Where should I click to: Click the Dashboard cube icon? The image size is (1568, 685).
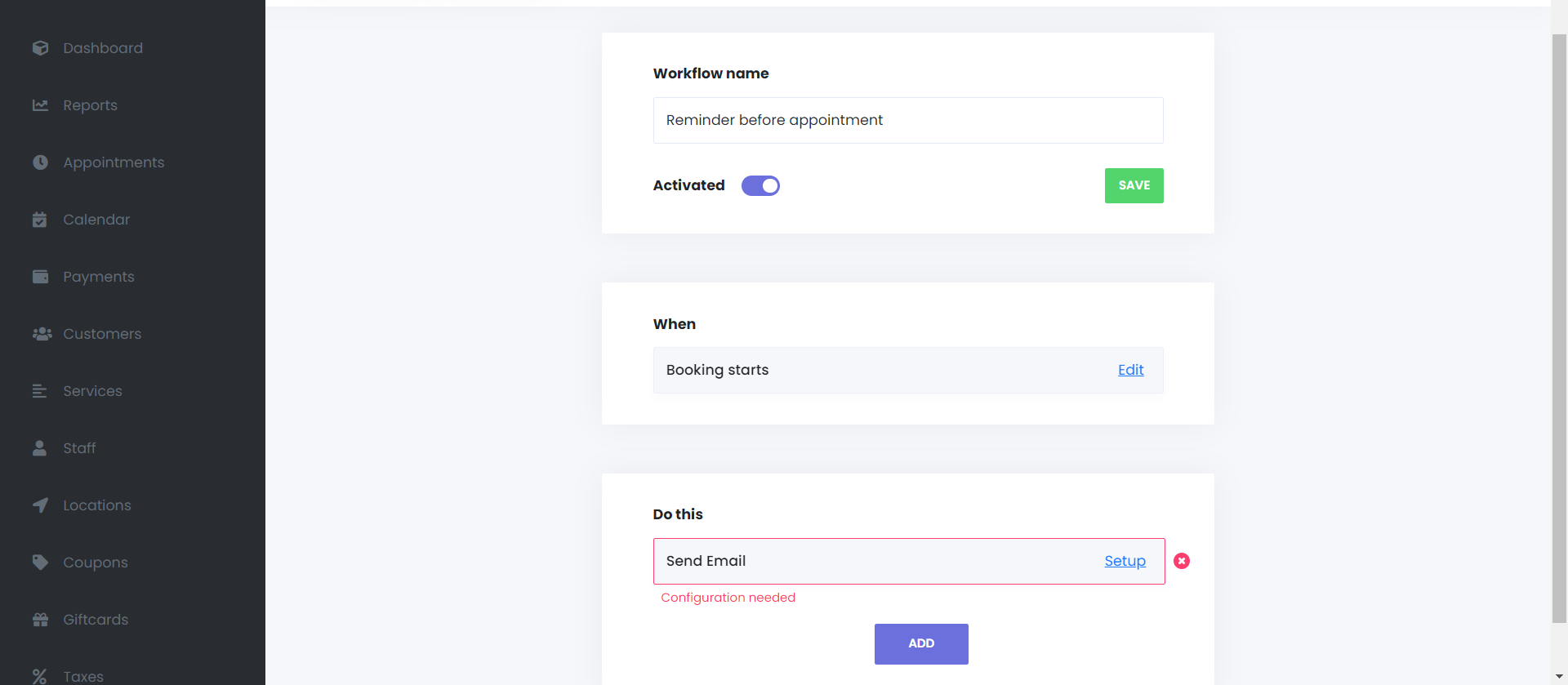[40, 48]
